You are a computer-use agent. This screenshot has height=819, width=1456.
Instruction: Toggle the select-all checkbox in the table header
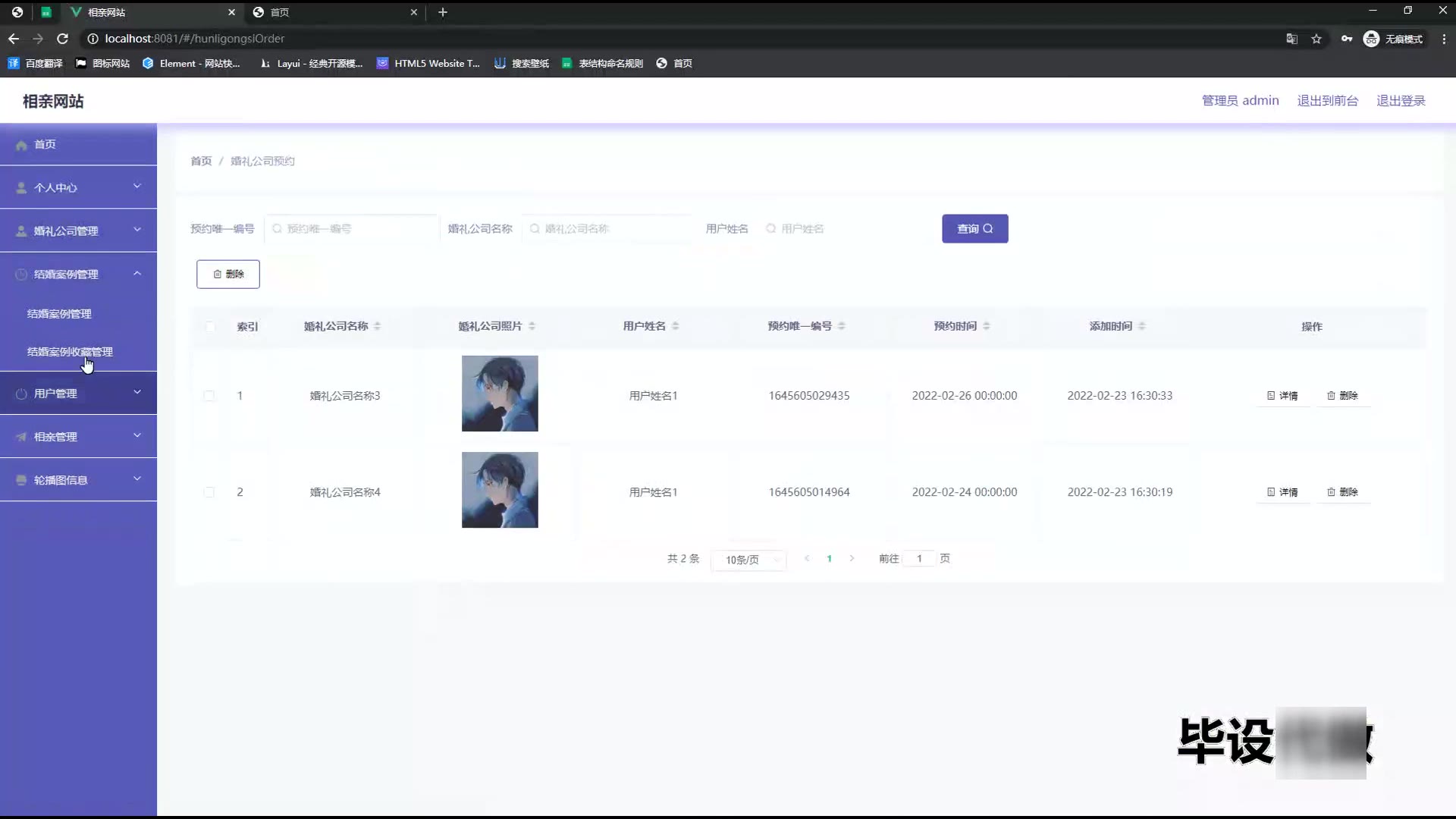[209, 327]
